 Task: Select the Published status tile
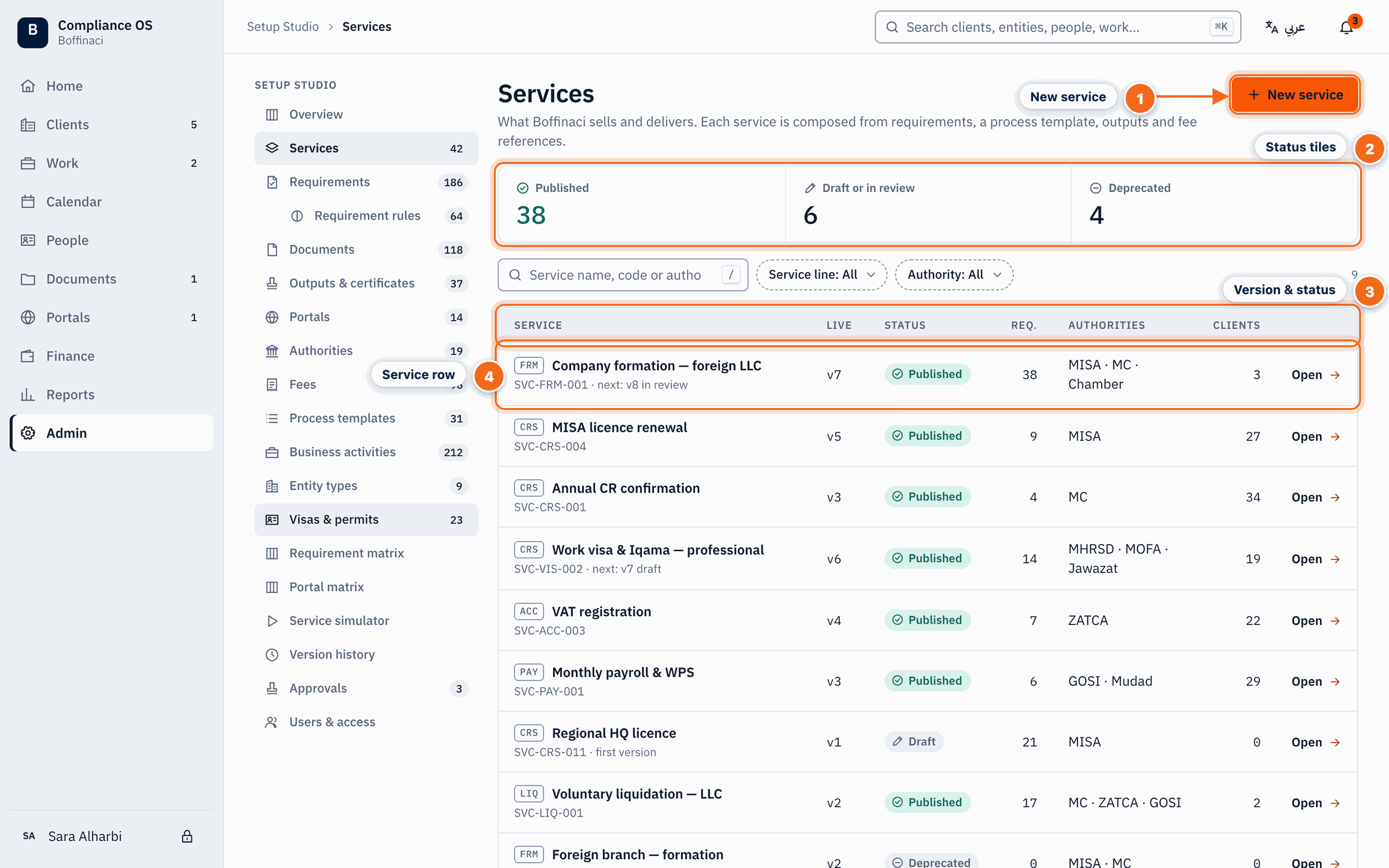(642, 204)
